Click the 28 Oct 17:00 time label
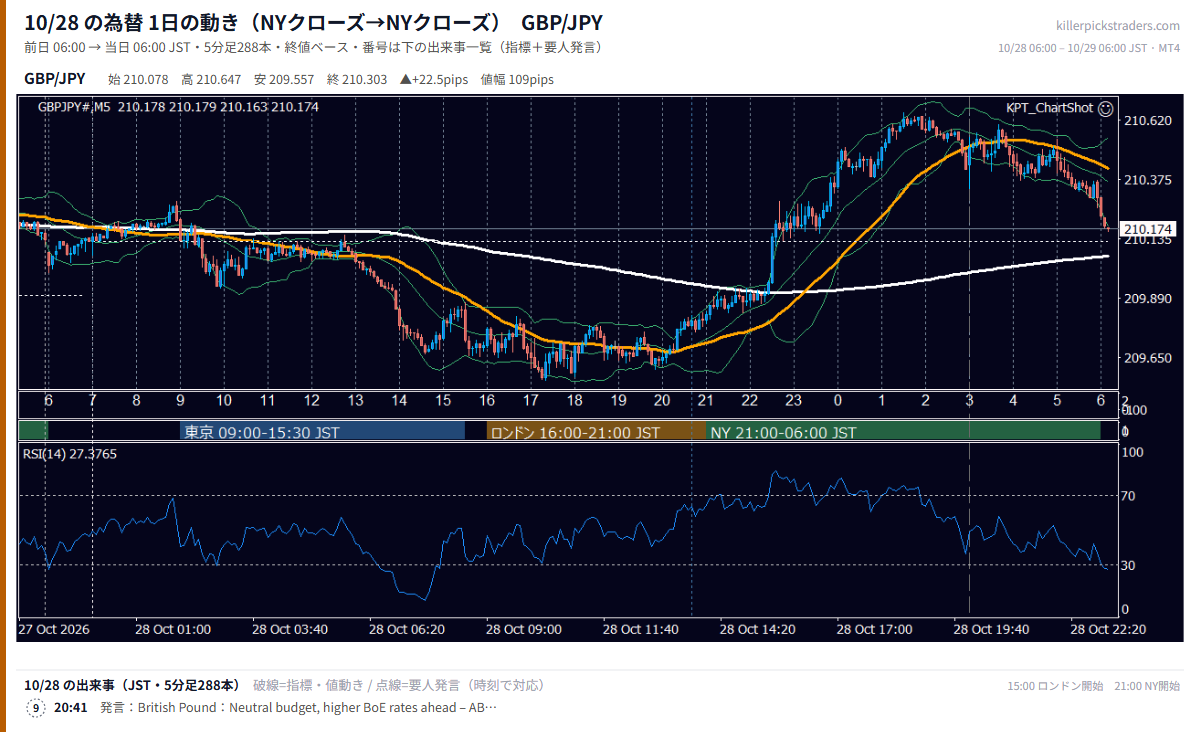This screenshot has height=732, width=1200. coord(875,629)
